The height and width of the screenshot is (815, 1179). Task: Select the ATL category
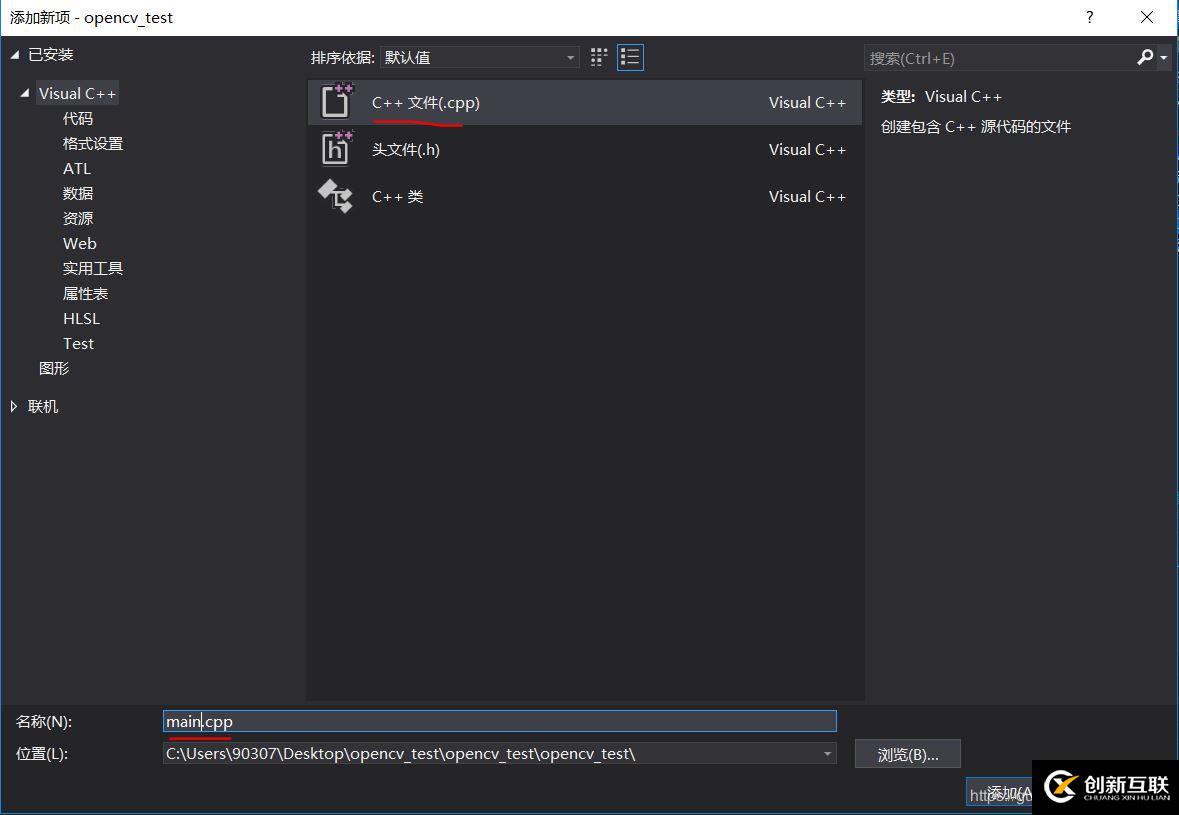tap(77, 168)
